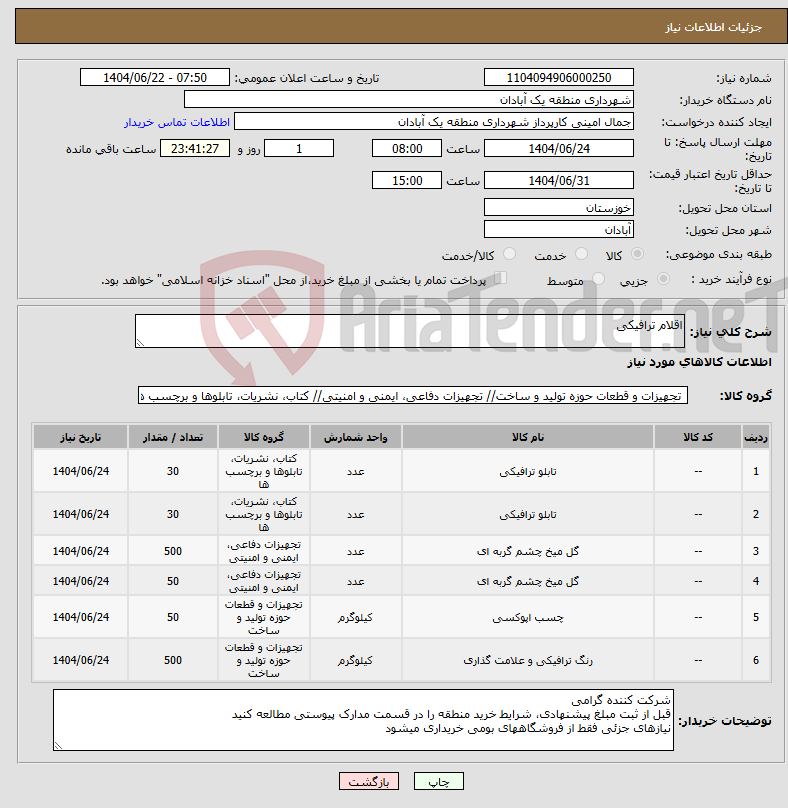Click the city field آبادان
This screenshot has height=808, width=788.
[559, 229]
